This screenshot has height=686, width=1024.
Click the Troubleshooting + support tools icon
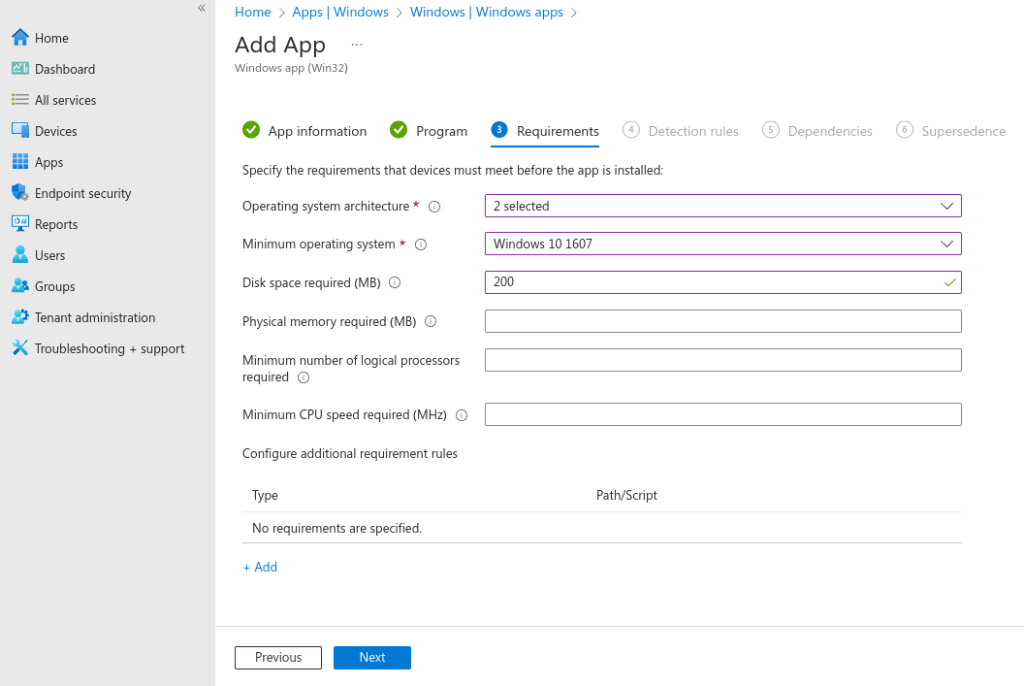coord(20,348)
